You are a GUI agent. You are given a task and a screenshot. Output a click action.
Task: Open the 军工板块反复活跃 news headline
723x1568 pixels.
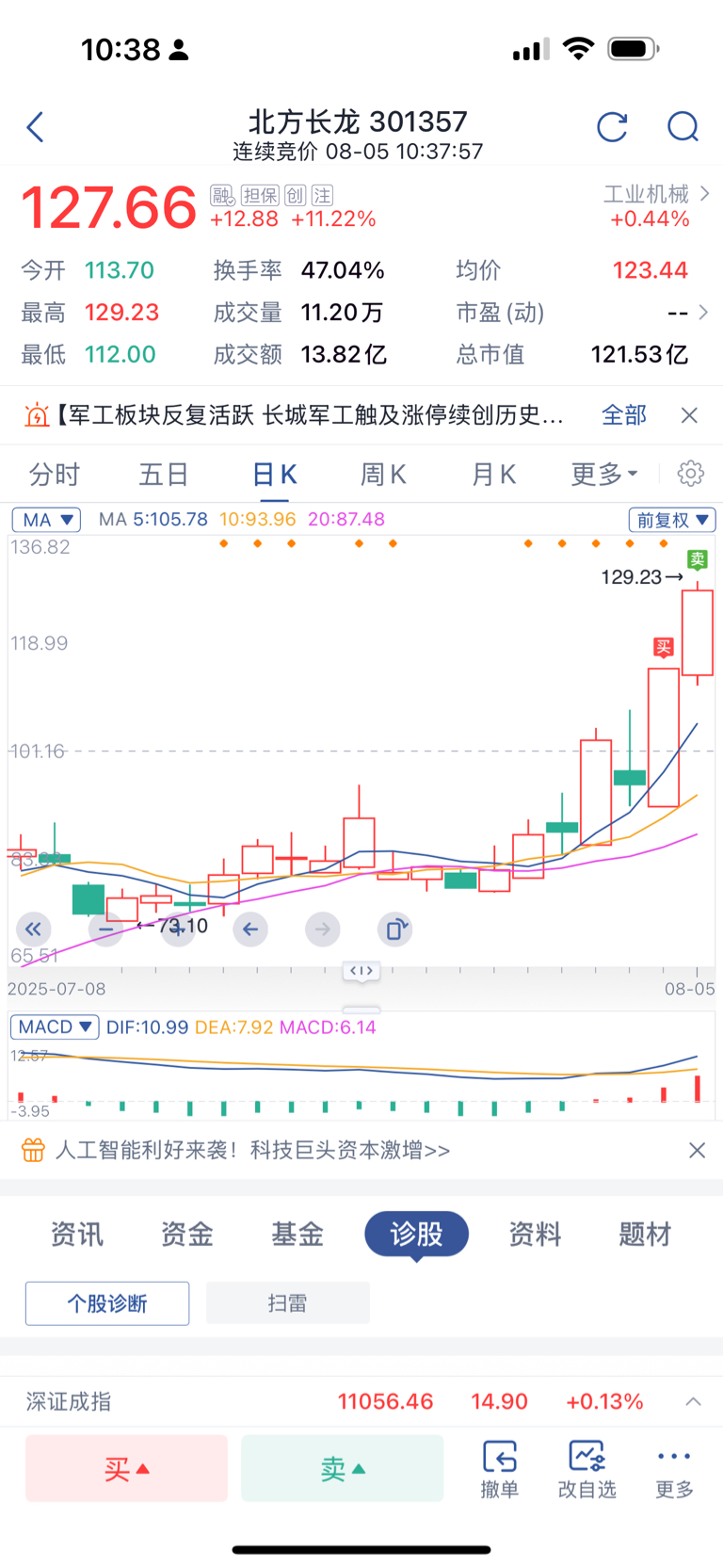click(311, 414)
